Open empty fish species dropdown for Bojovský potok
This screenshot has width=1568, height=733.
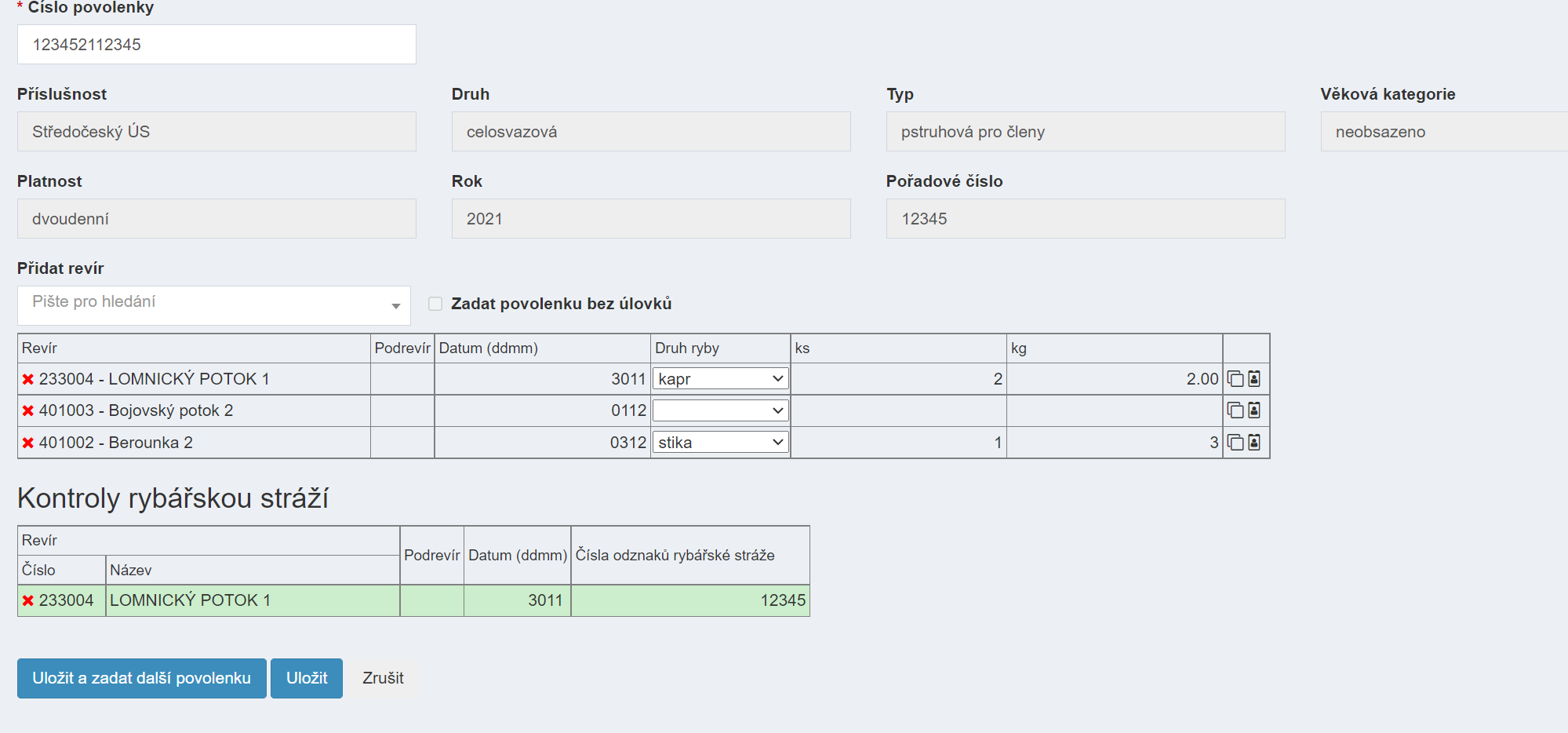(x=720, y=410)
